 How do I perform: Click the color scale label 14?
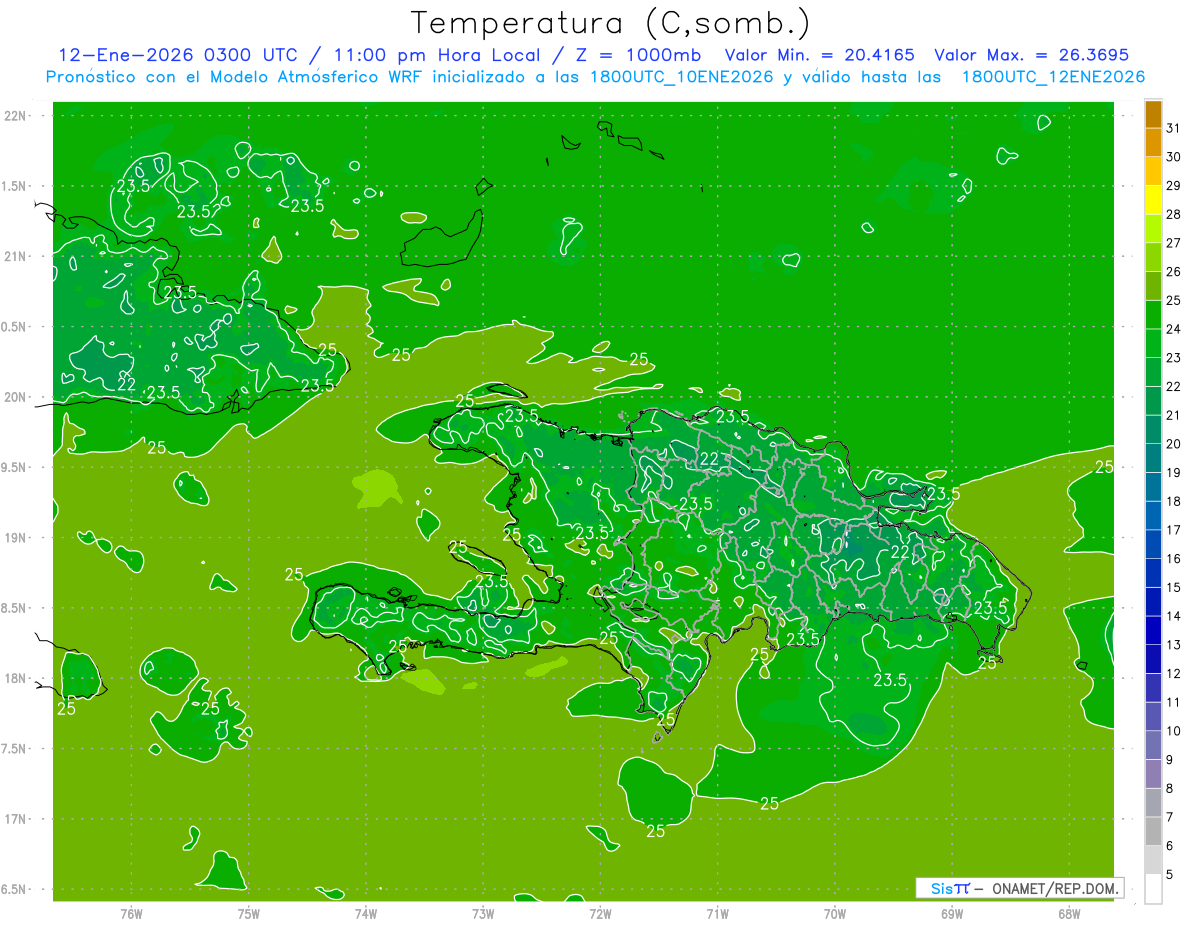click(1174, 616)
